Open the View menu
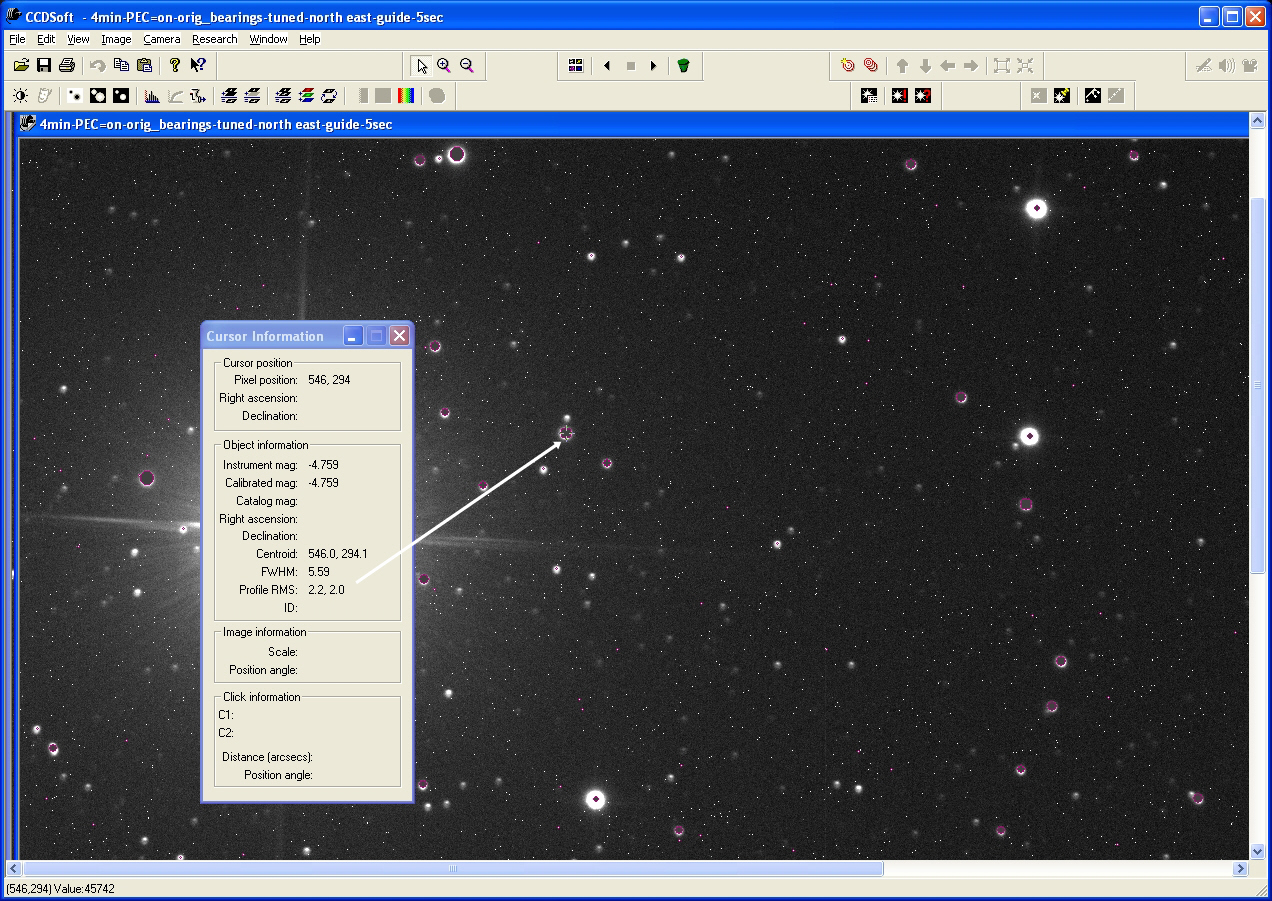This screenshot has width=1272, height=901. [x=78, y=39]
